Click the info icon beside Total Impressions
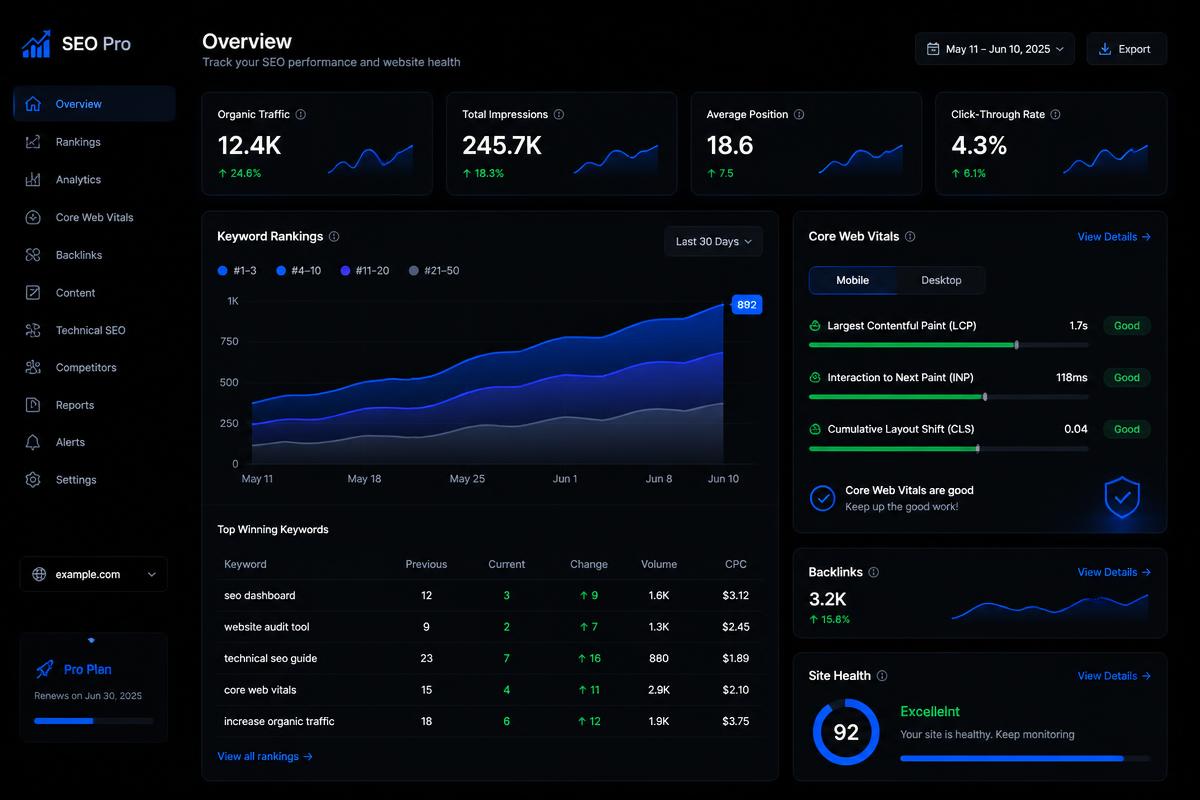This screenshot has width=1200, height=800. [559, 114]
